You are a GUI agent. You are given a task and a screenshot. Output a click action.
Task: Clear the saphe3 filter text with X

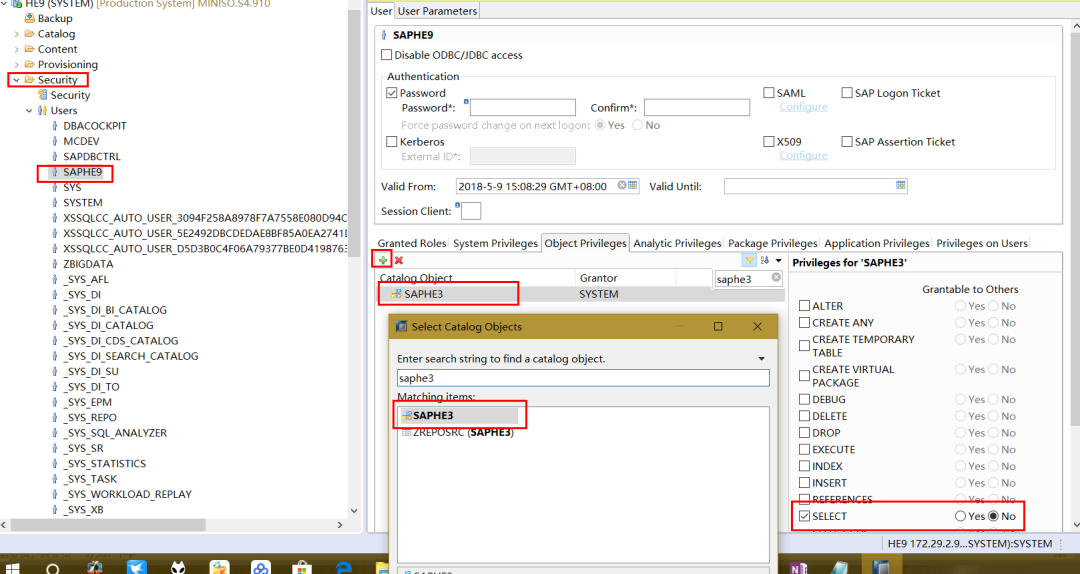coord(776,278)
